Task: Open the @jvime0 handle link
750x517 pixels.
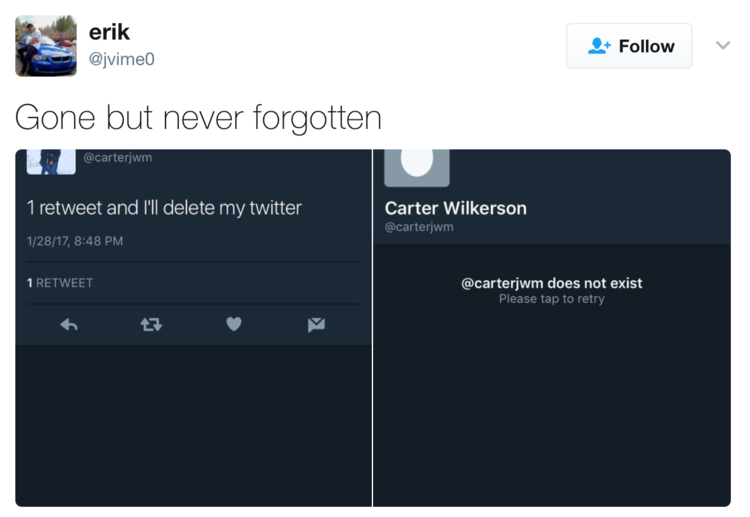Action: (x=122, y=60)
